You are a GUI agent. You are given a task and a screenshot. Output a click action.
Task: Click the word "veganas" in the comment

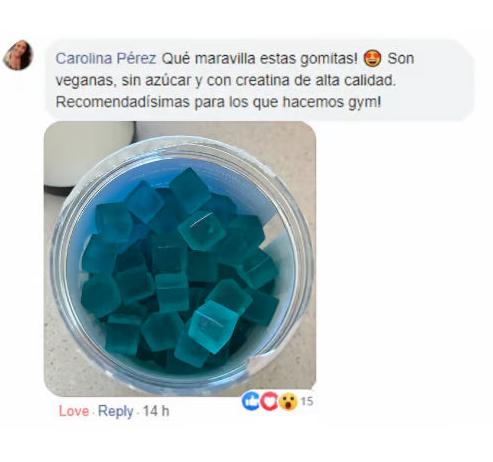[86, 81]
